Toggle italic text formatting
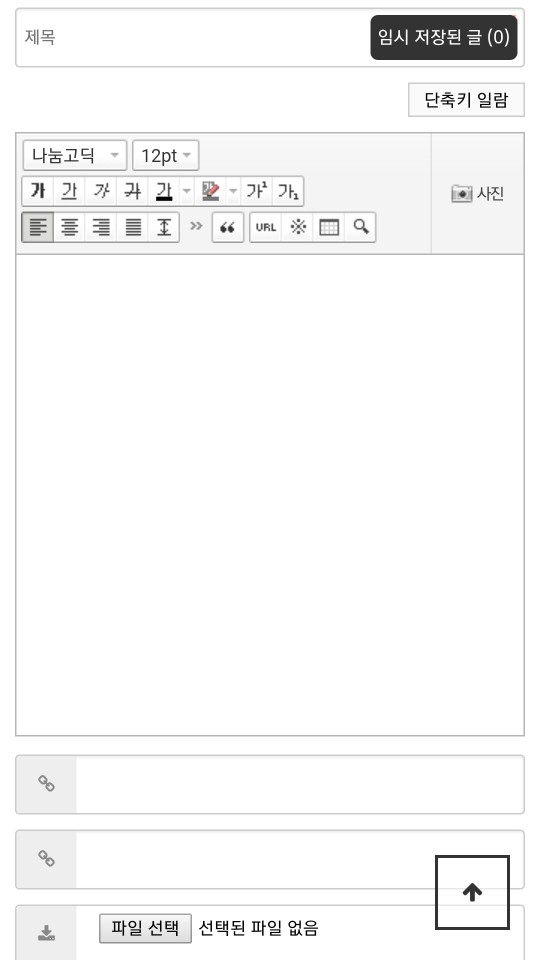 pyautogui.click(x=101, y=192)
